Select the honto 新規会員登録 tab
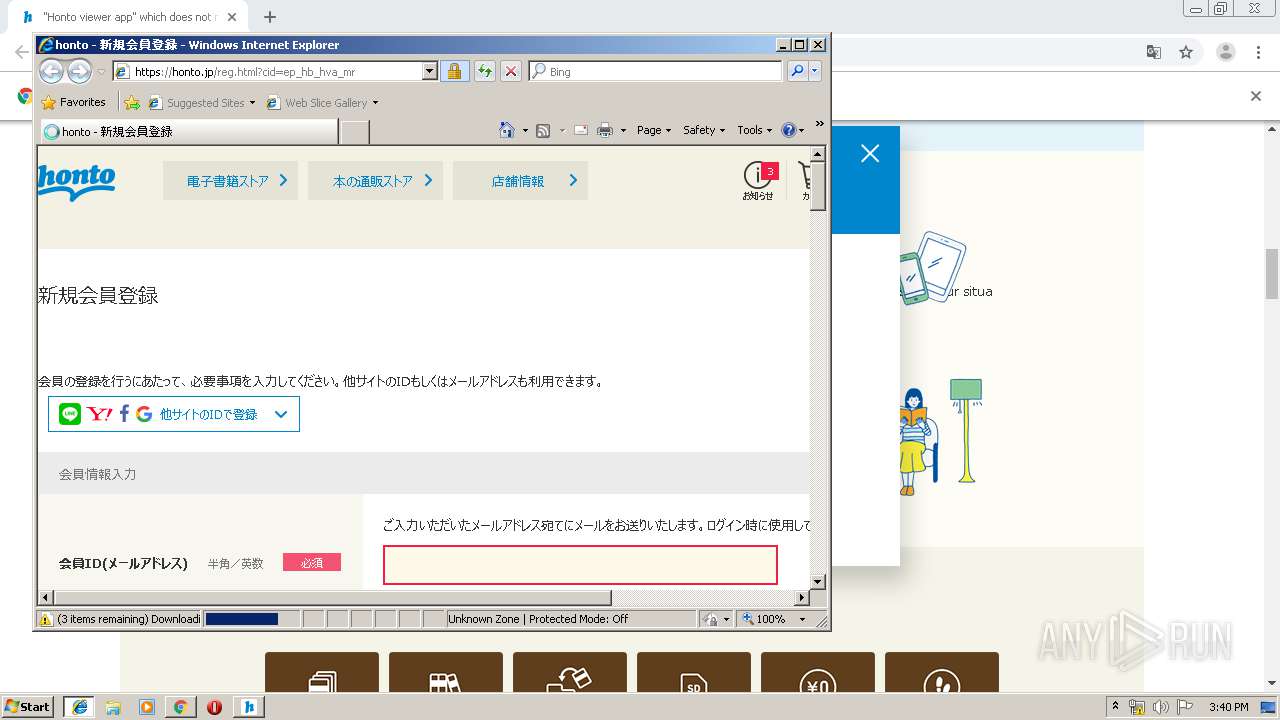Image resolution: width=1280 pixels, height=720 pixels. [x=189, y=131]
